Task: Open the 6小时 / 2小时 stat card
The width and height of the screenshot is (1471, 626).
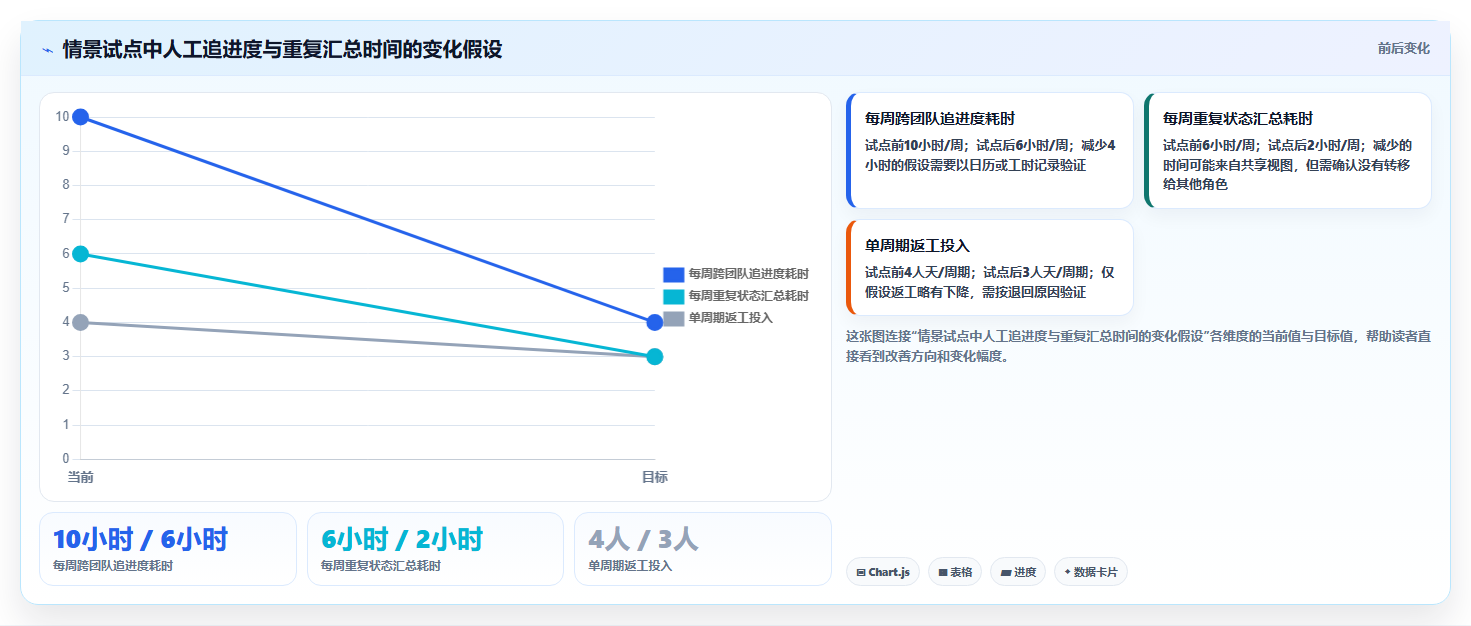Action: coord(436,549)
